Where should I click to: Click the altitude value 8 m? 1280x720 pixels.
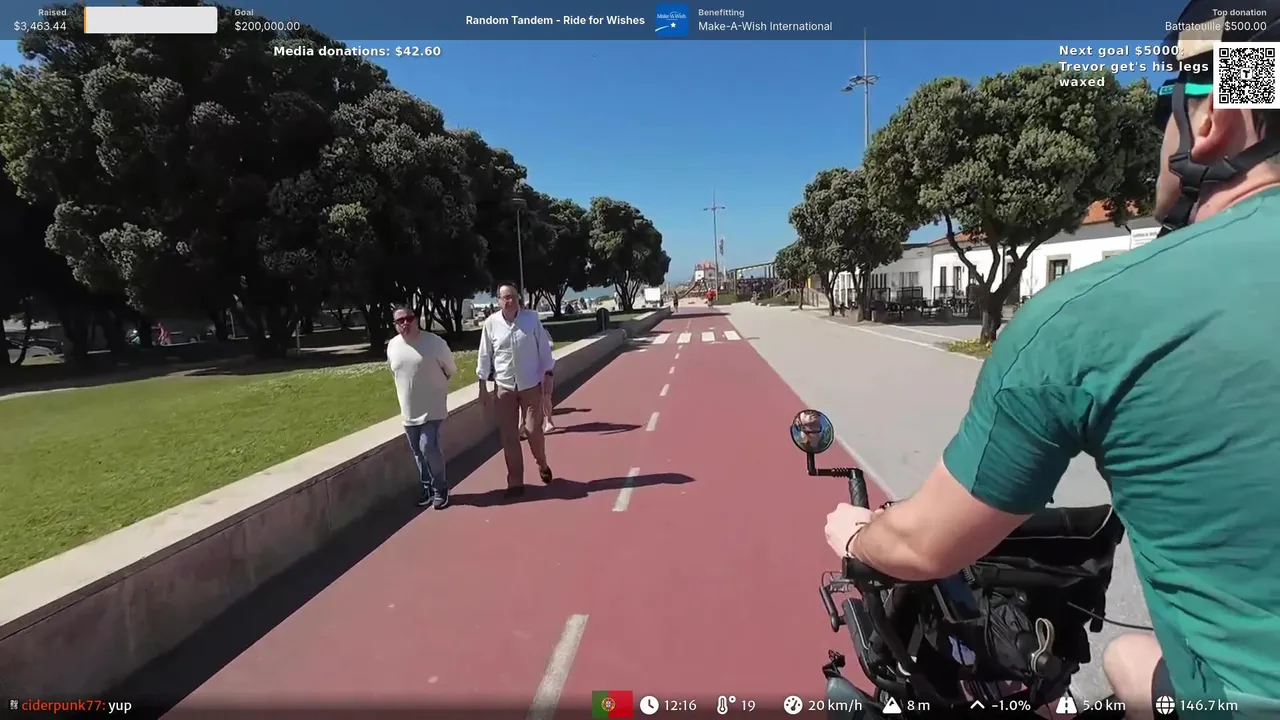[918, 705]
